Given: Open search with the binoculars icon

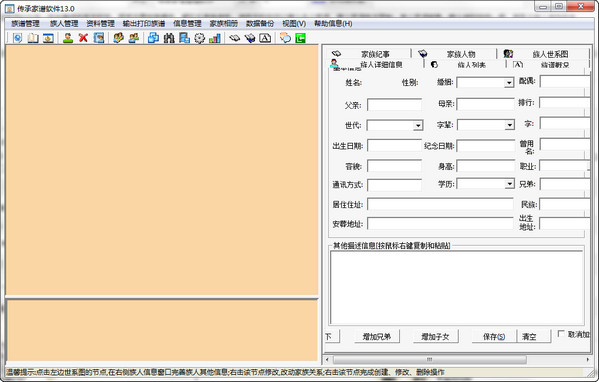Looking at the screenshot, I should click(x=169, y=38).
